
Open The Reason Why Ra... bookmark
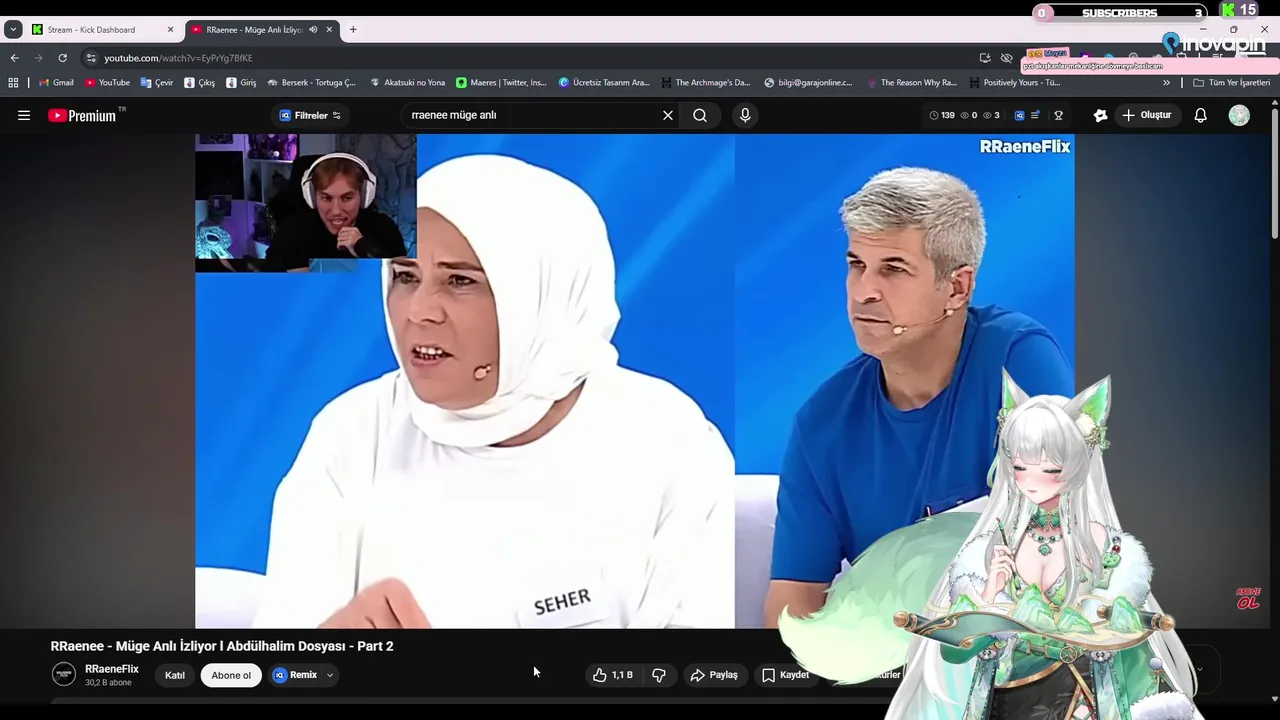(911, 83)
